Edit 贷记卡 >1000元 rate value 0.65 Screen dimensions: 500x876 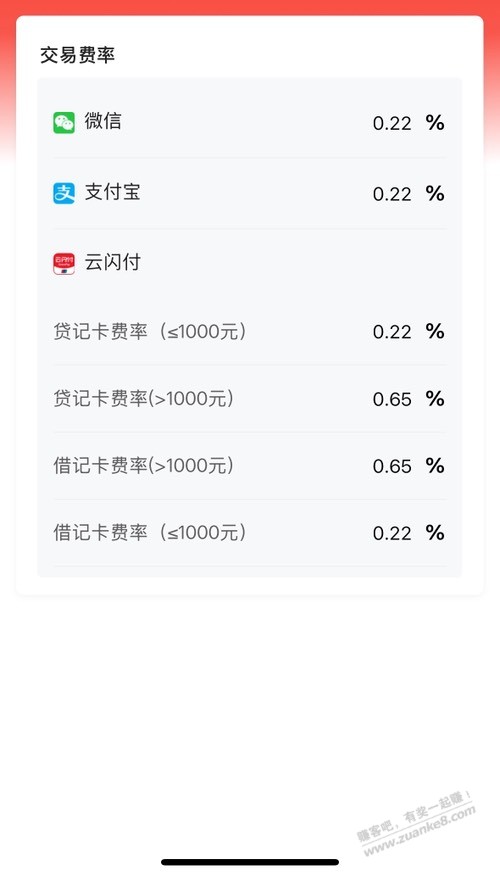[392, 399]
